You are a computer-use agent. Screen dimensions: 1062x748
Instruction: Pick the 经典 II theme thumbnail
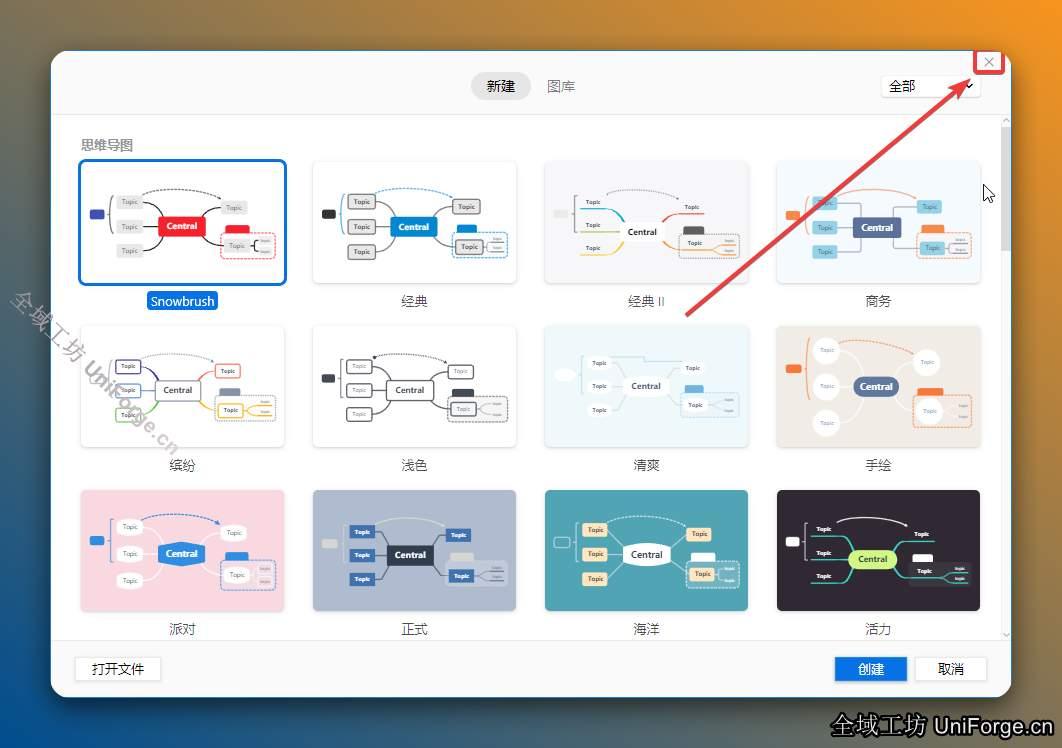(x=646, y=222)
